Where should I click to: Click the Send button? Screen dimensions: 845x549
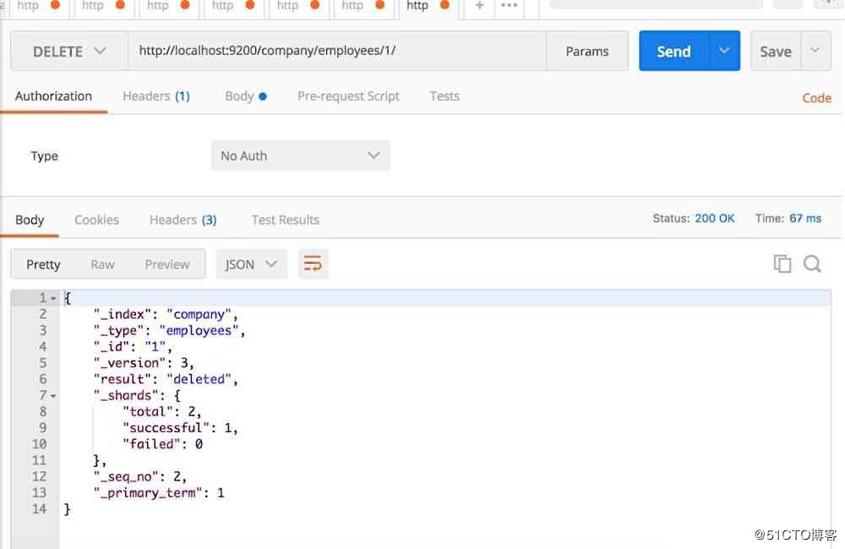click(x=674, y=51)
